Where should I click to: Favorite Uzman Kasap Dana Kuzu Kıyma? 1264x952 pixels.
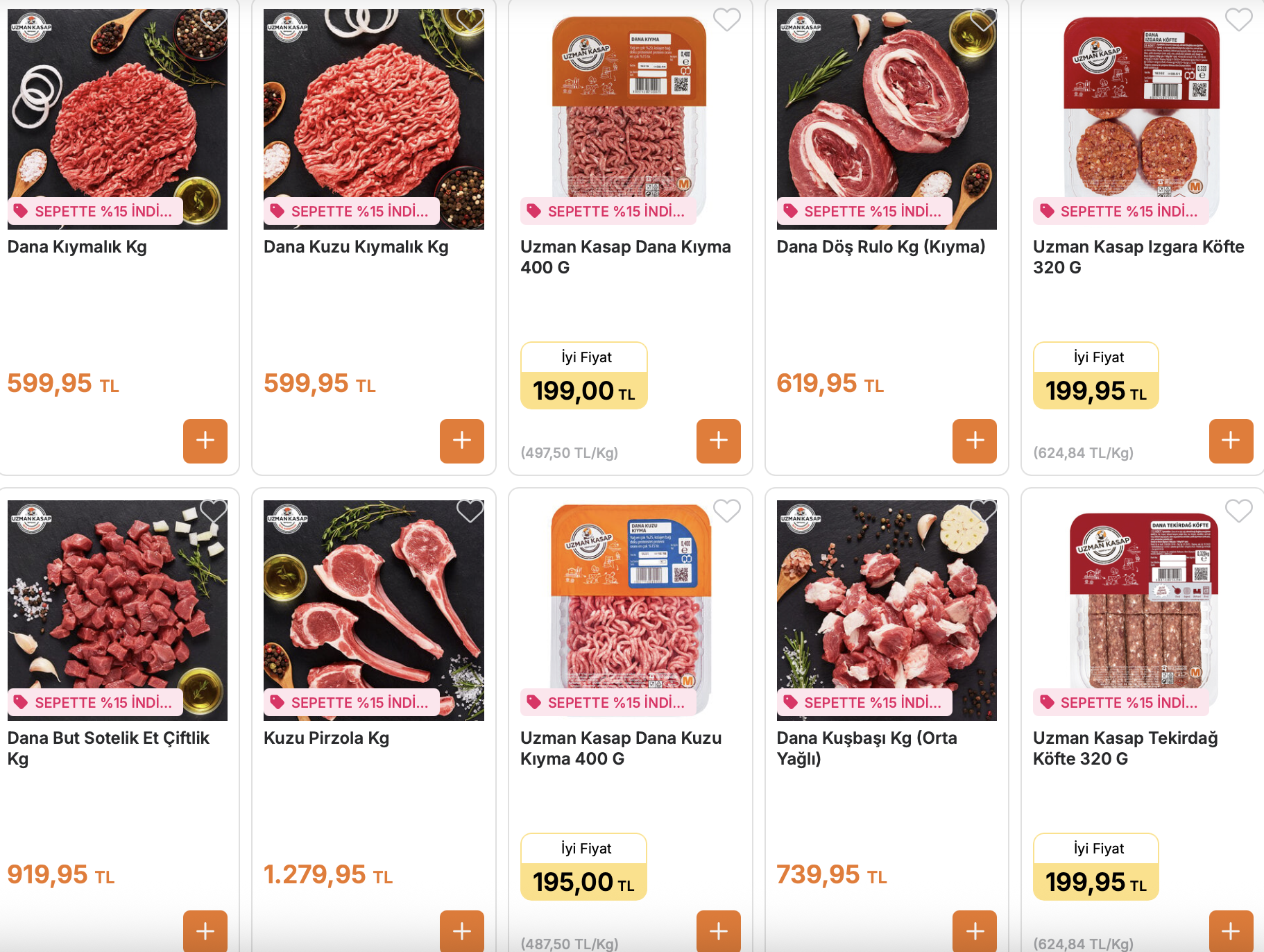[x=727, y=511]
